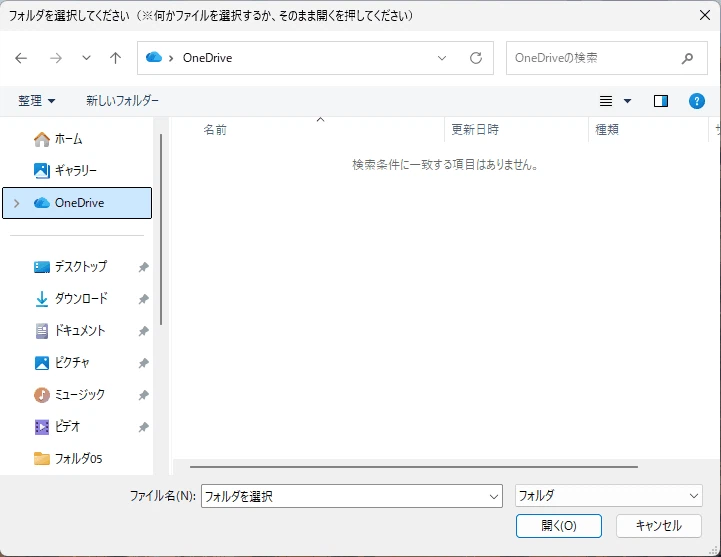Viewport: 721px width, 557px height.
Task: Unpin デスクトップ via its pin icon
Action: coord(143,267)
